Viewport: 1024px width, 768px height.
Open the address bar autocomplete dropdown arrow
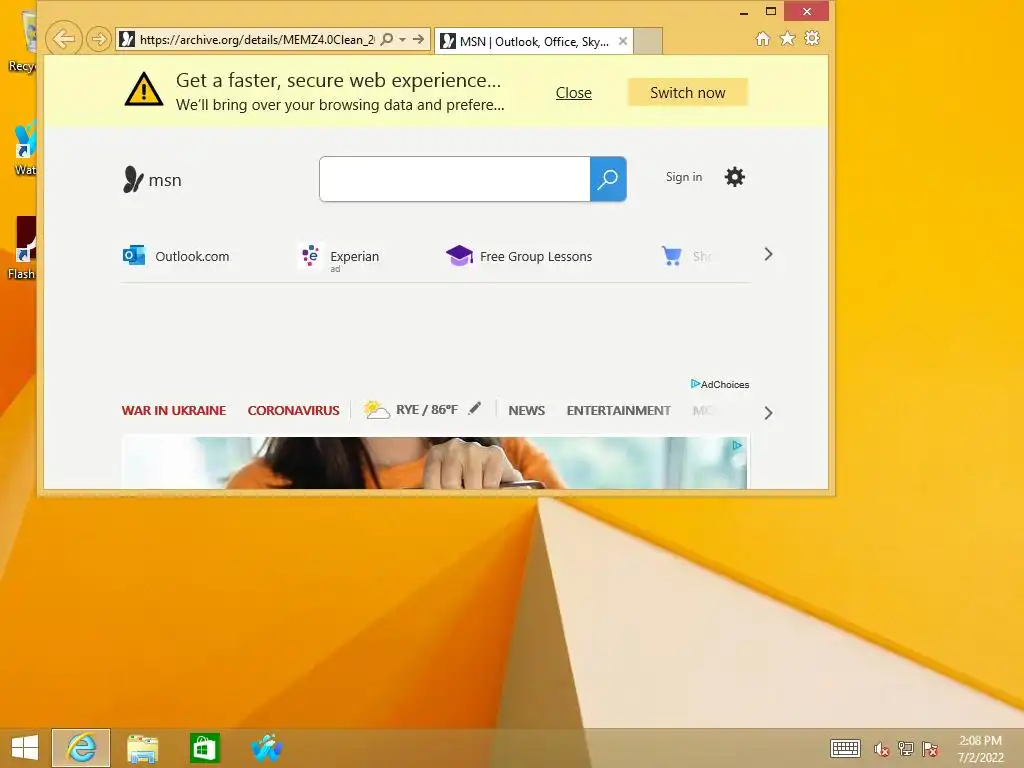pos(402,39)
